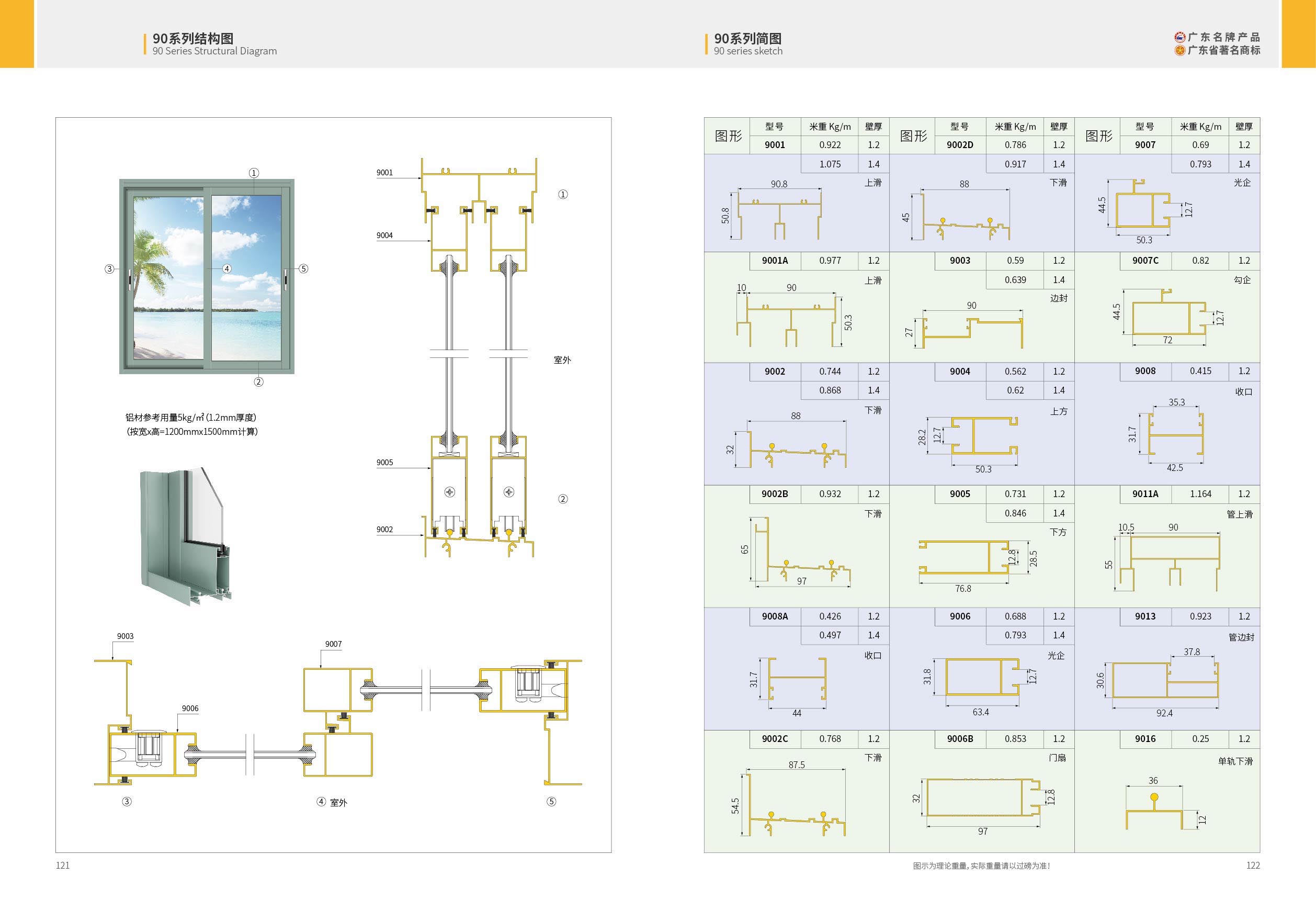
Task: Click the 9002C profile drawing with 87.5 width
Action: [788, 799]
